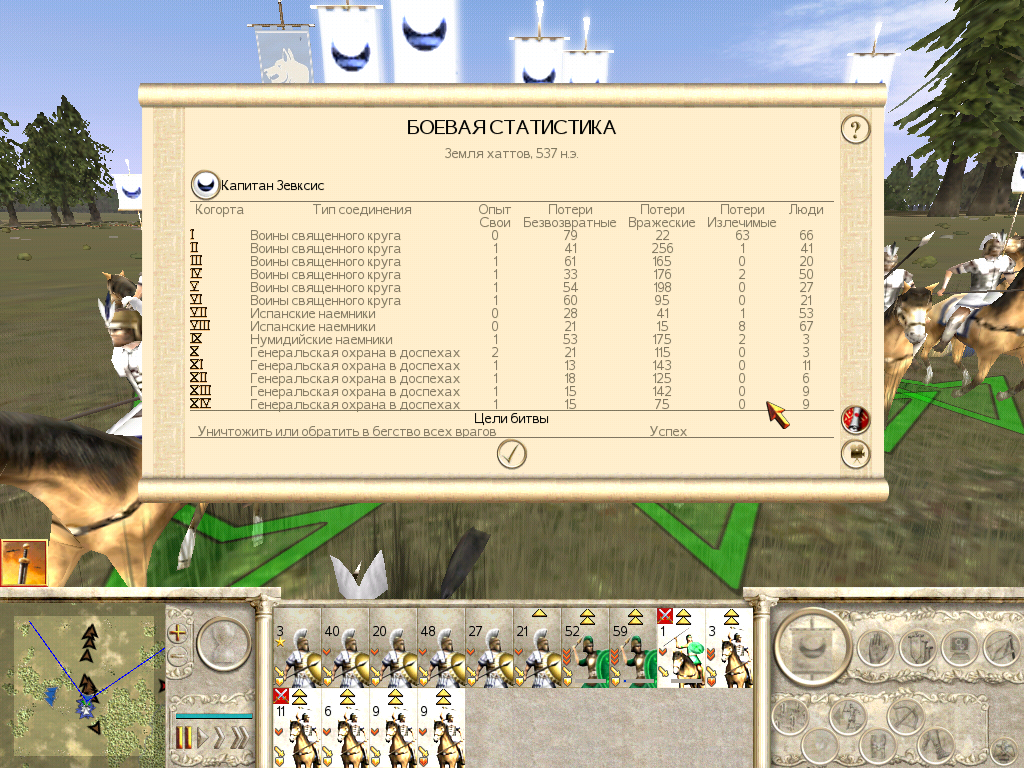The width and height of the screenshot is (1024, 768).
Task: Click the Люди column header
Action: click(806, 210)
